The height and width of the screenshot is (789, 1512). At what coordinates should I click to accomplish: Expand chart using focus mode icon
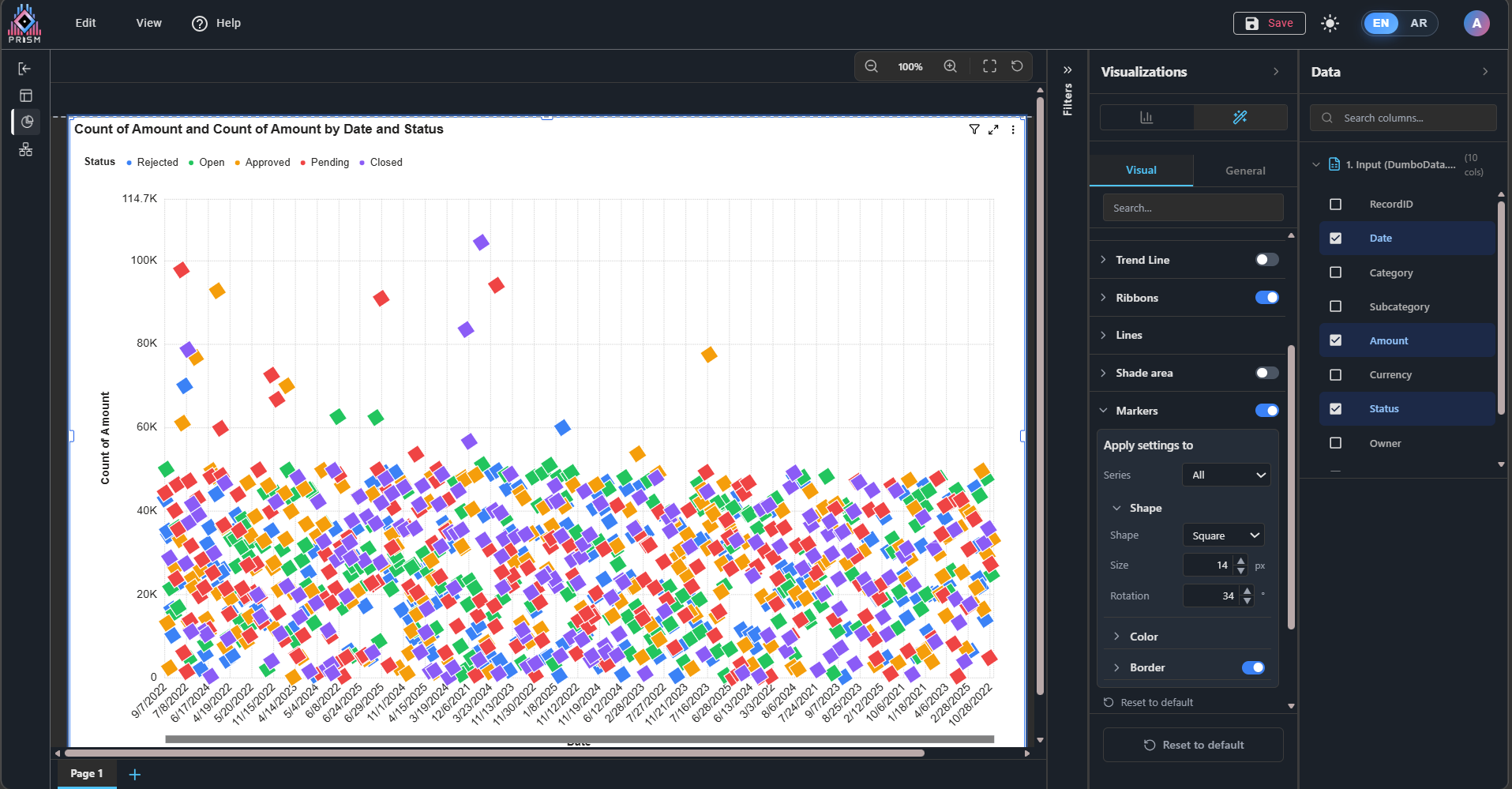pyautogui.click(x=993, y=130)
